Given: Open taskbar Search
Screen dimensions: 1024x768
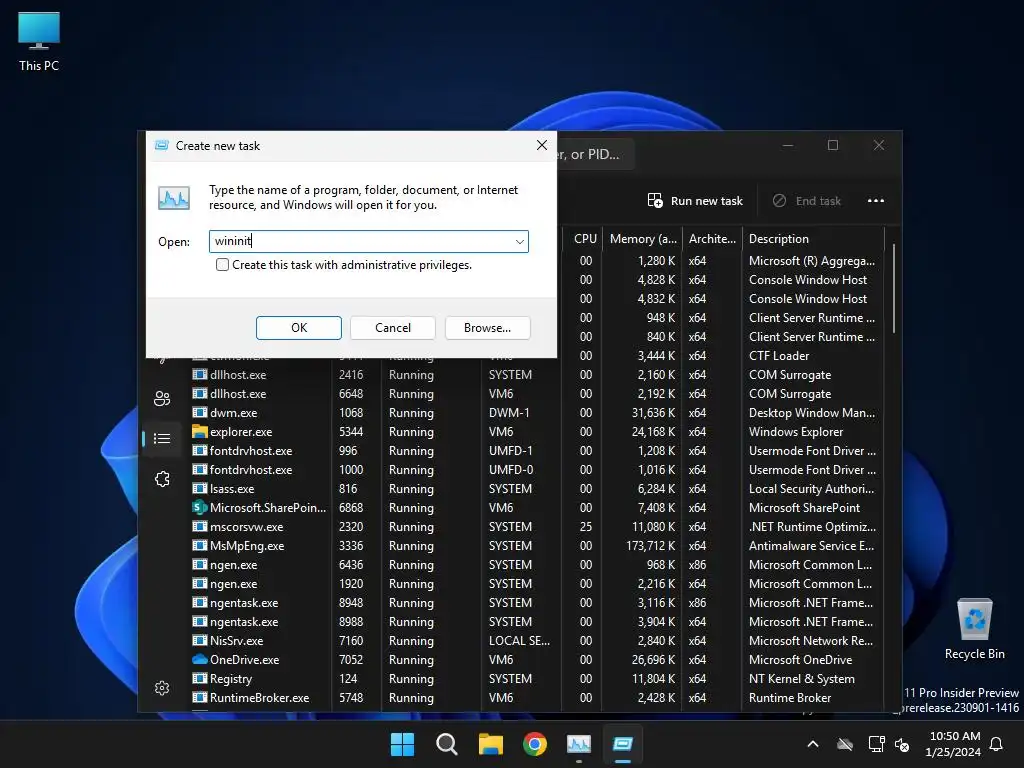Looking at the screenshot, I should tap(447, 744).
